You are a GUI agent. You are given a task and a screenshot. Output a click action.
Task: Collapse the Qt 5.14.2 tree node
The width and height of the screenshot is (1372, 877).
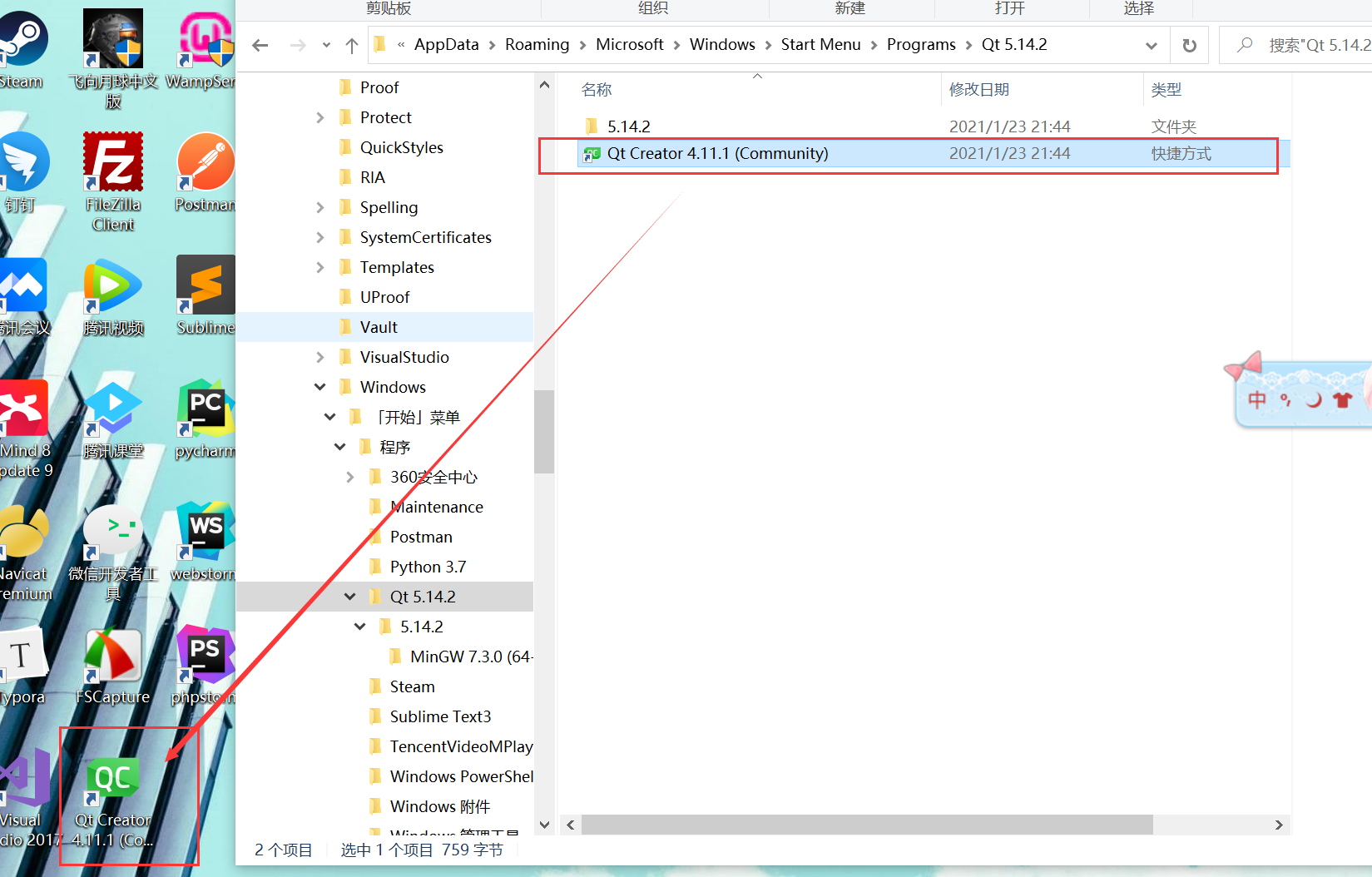point(350,597)
